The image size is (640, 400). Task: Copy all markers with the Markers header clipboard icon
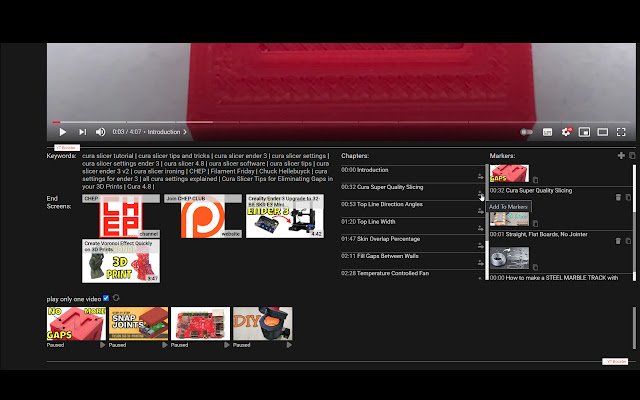point(632,156)
